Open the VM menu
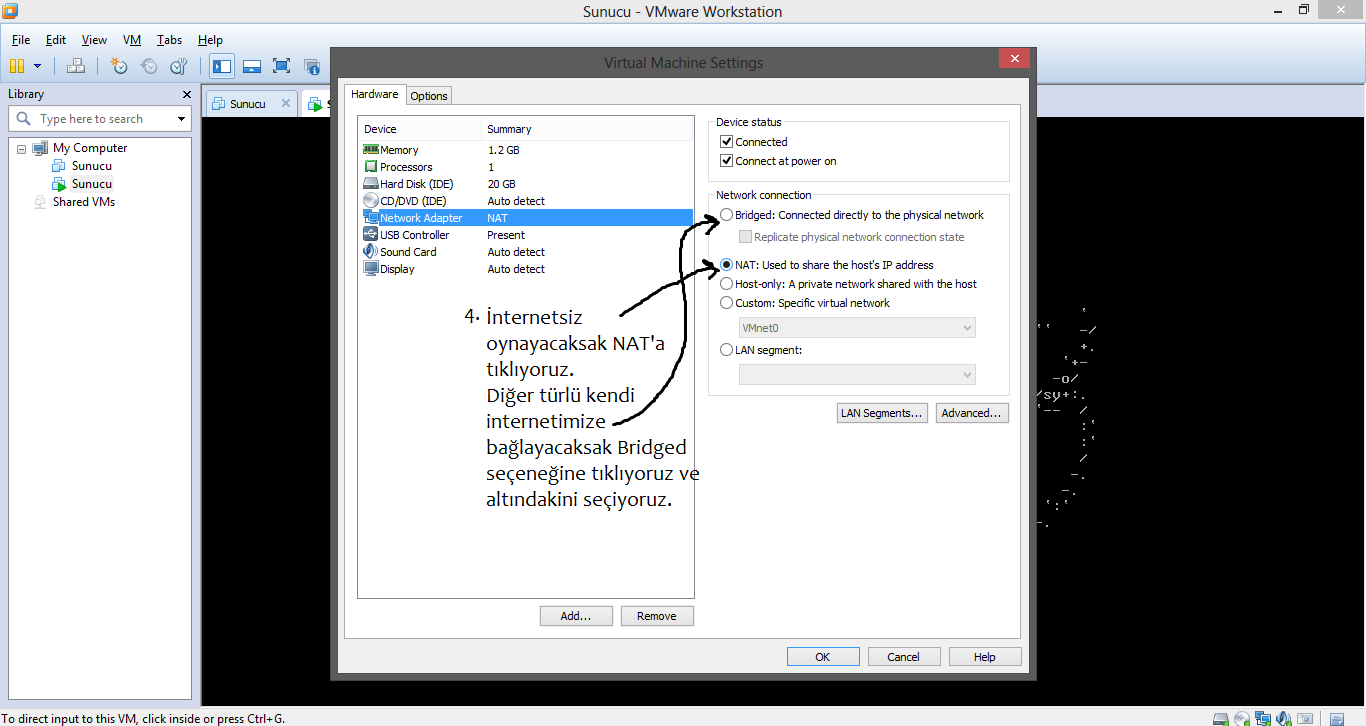The width and height of the screenshot is (1366, 726). click(x=132, y=40)
